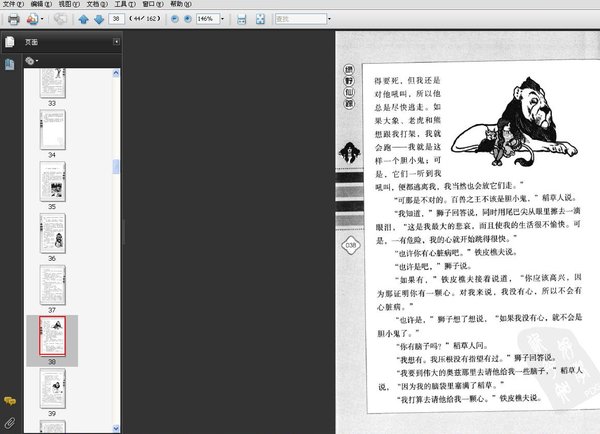
Task: Click the collaborate/share colorful icon
Action: [x=32, y=19]
